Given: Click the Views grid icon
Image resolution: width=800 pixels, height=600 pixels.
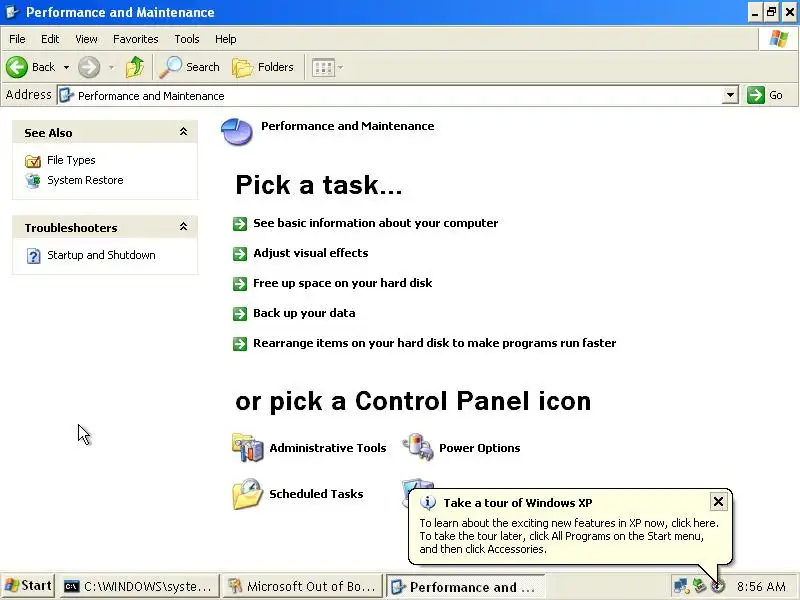Looking at the screenshot, I should [323, 67].
